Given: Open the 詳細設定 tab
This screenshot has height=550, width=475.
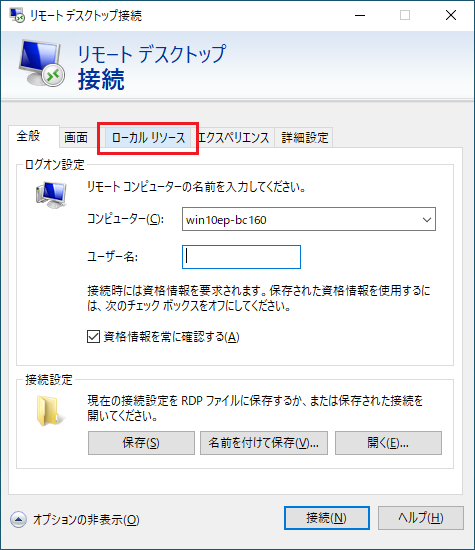Looking at the screenshot, I should (x=305, y=138).
